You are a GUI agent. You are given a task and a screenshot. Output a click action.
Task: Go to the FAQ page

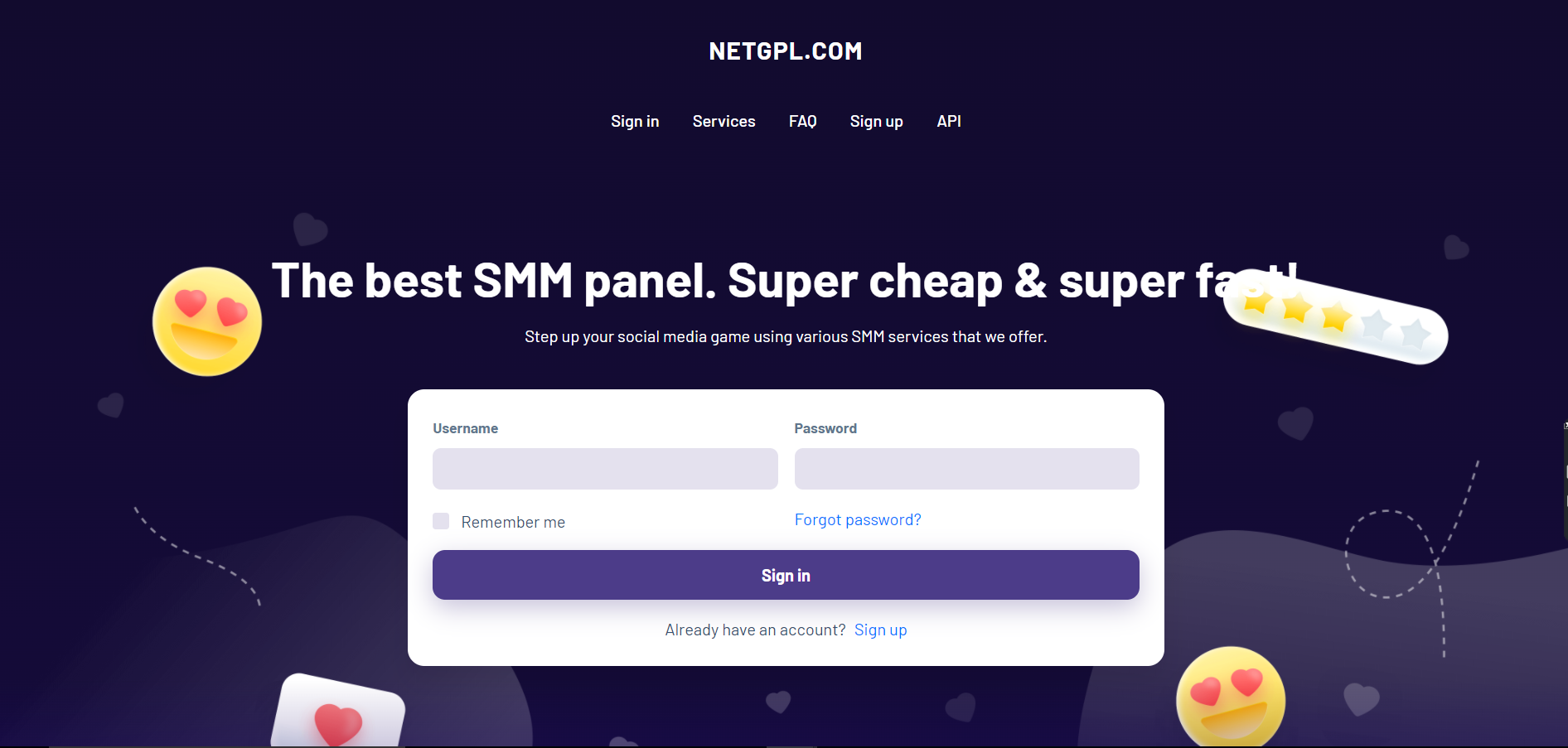tap(802, 122)
